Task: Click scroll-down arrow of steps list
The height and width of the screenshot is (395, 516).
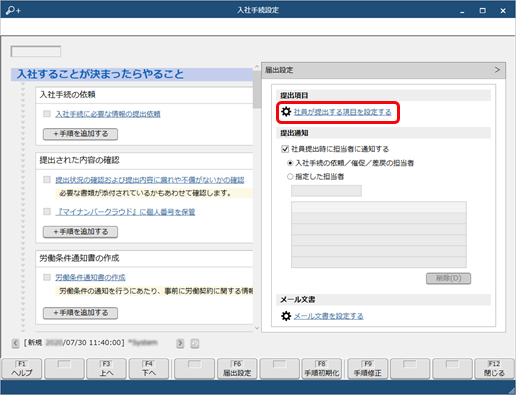Action: [257, 328]
